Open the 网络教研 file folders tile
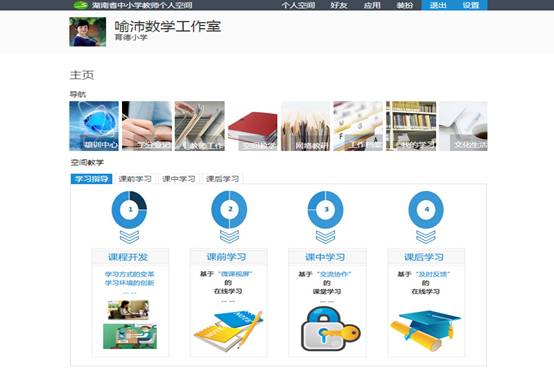This screenshot has height=370, width=554. [305, 126]
